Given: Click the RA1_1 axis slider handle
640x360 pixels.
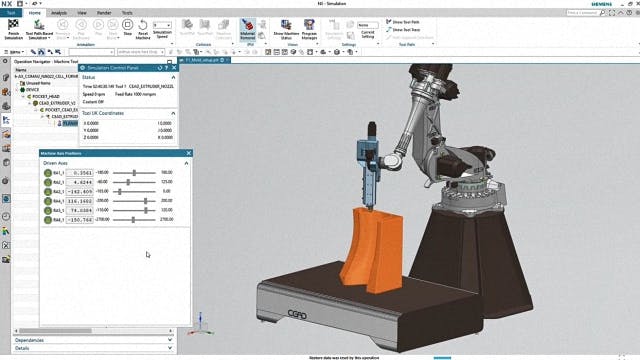Looking at the screenshot, I should pyautogui.click(x=134, y=173).
